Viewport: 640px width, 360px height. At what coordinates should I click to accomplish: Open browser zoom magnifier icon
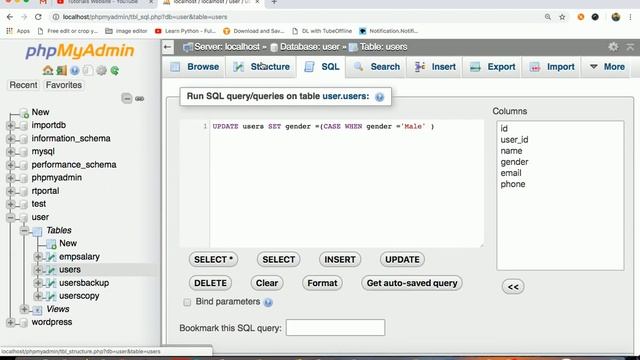pos(548,17)
